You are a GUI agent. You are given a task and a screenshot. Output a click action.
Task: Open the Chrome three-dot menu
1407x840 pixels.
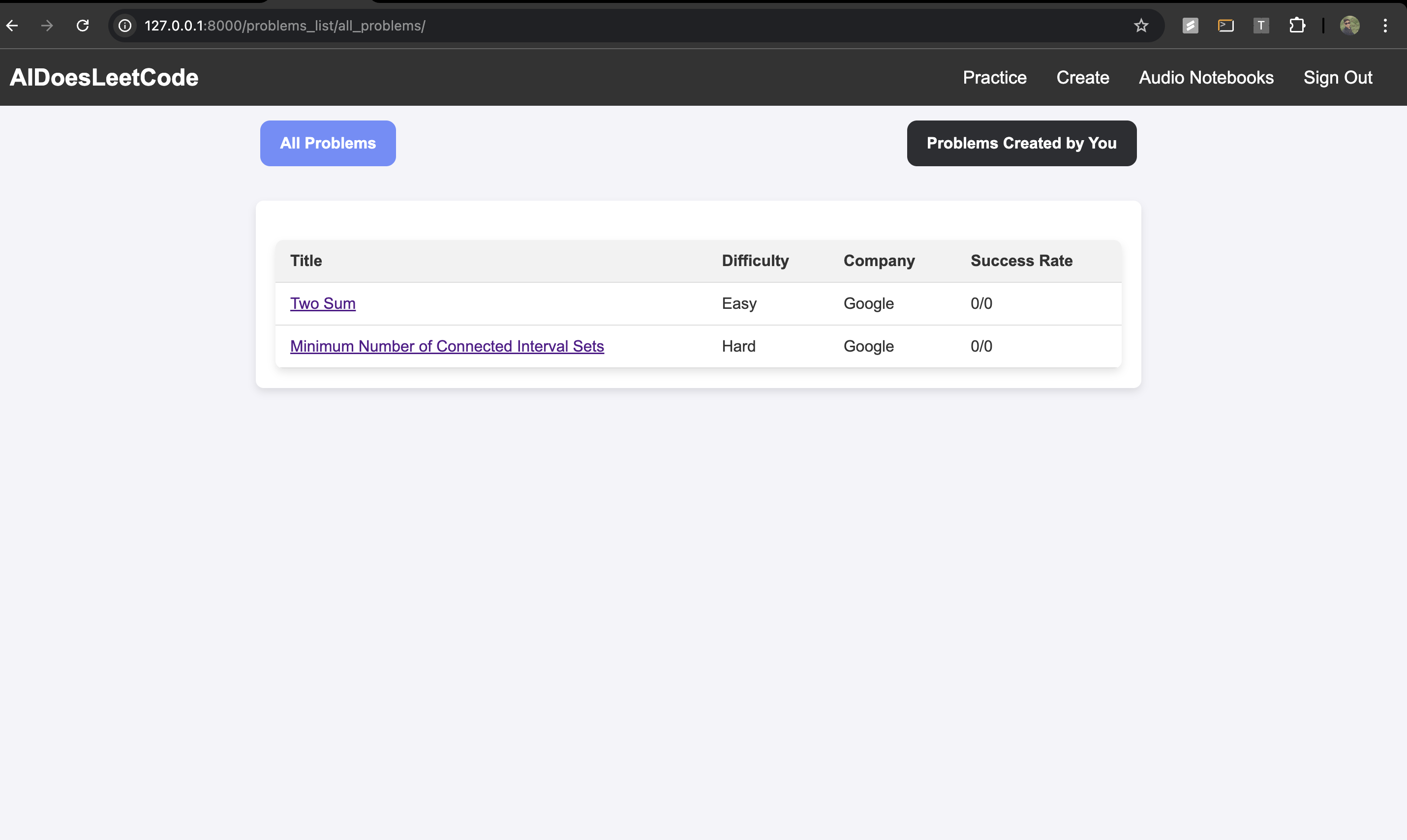tap(1385, 26)
